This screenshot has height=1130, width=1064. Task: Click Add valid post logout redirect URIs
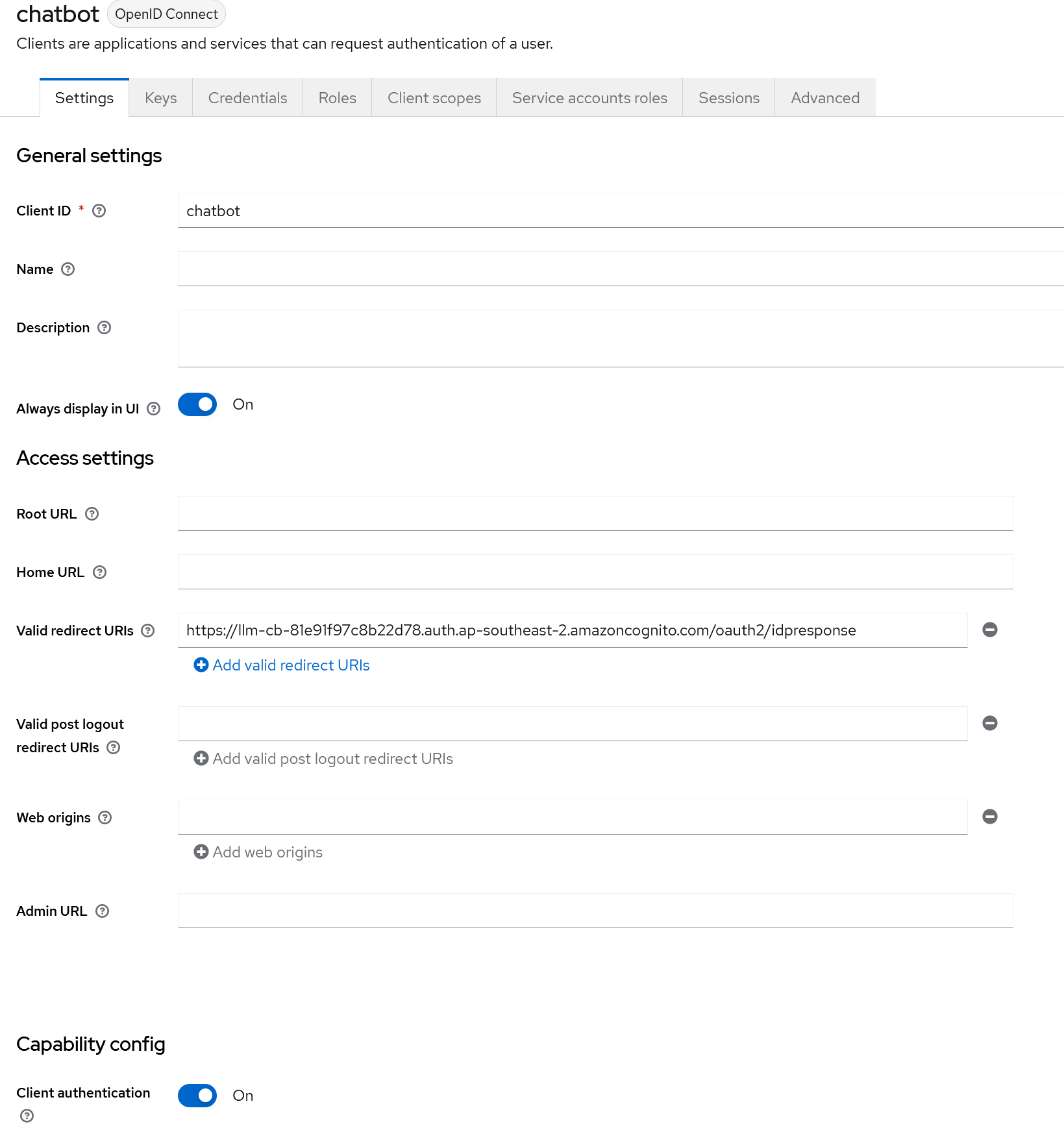coord(323,758)
